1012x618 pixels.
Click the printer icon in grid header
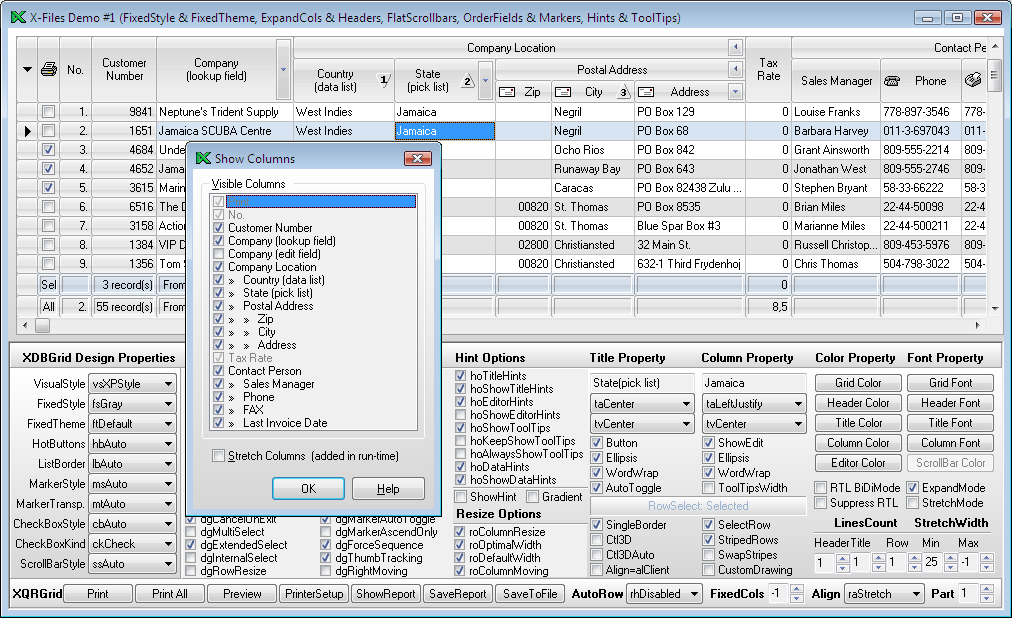point(48,70)
